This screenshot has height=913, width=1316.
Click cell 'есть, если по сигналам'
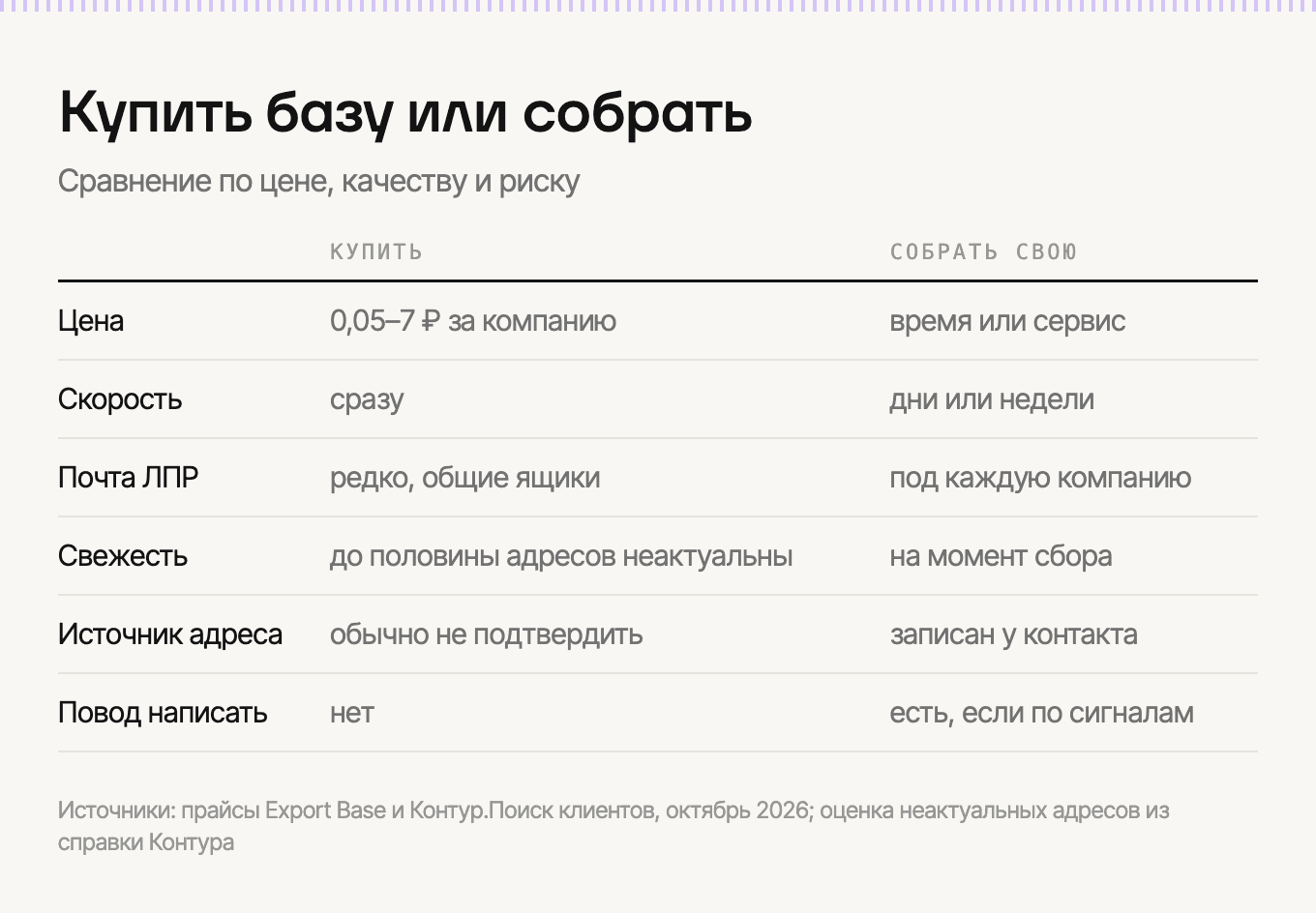point(1041,713)
